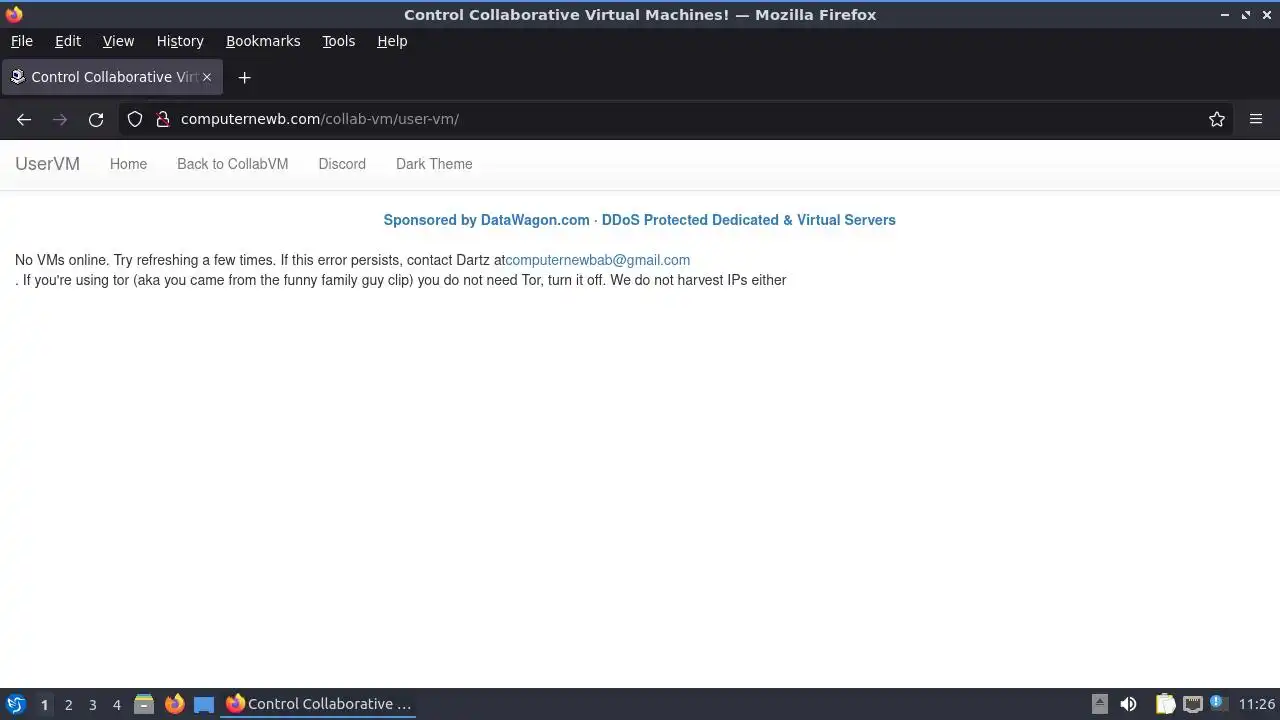
Task: Click Back to CollabVM link
Action: (232, 164)
